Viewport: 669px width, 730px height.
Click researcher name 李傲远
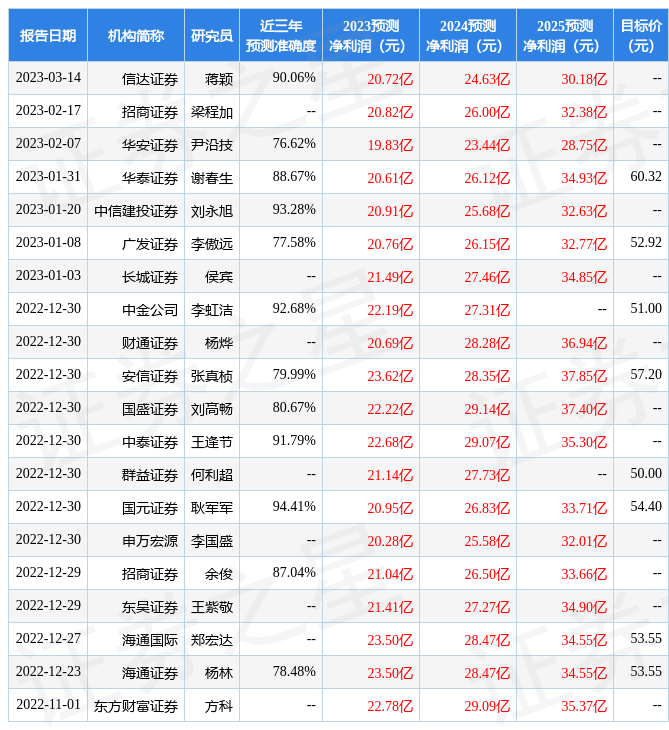tap(212, 244)
